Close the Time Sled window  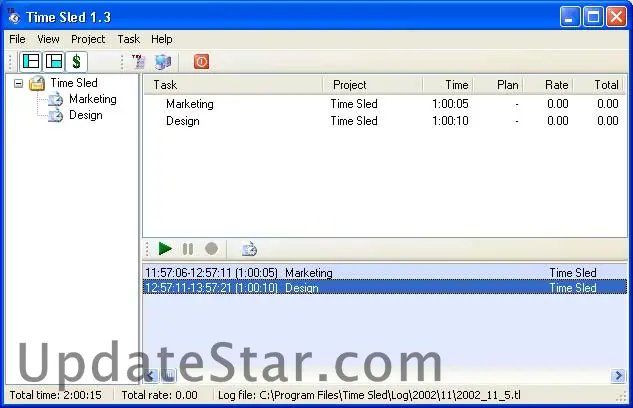[616, 17]
